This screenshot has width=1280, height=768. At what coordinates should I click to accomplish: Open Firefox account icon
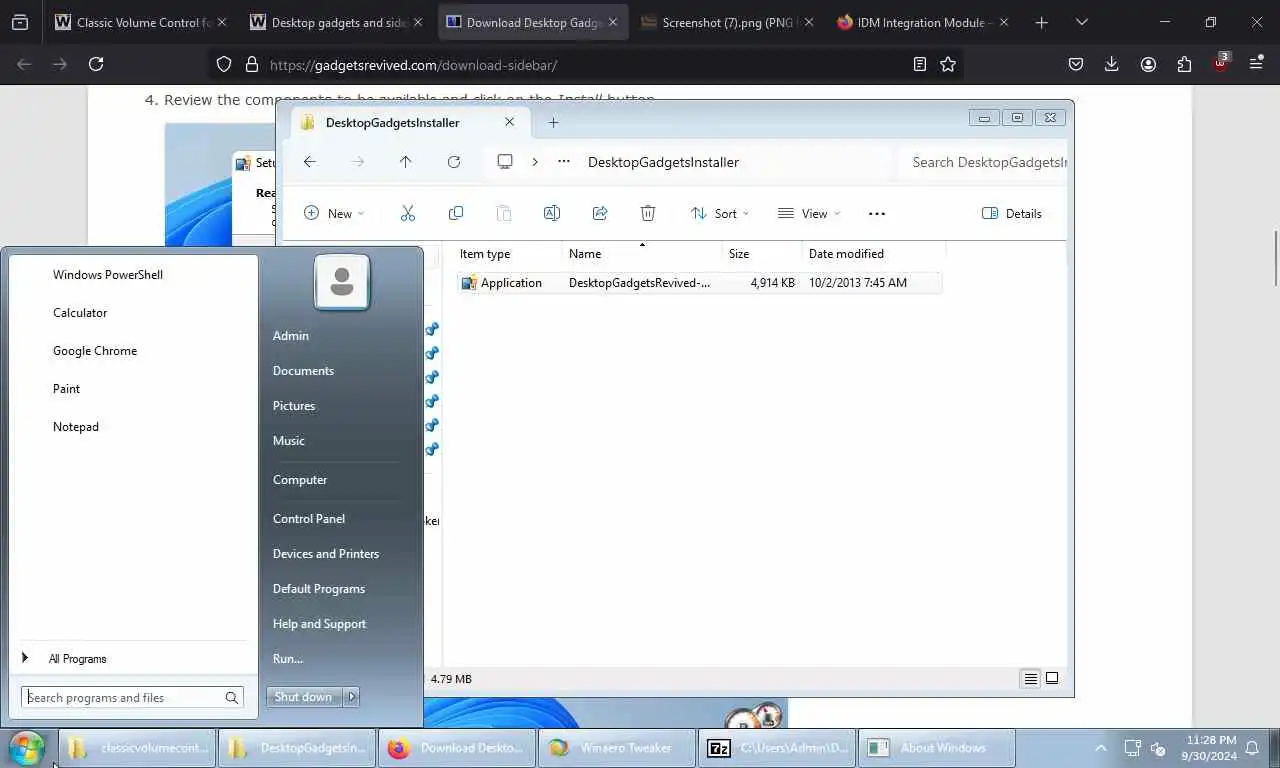[1148, 64]
